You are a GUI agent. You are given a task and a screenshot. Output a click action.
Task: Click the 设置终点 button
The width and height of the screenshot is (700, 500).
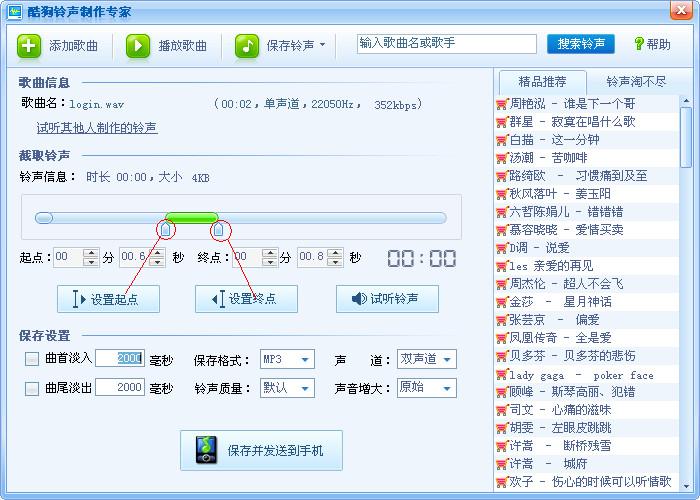point(246,299)
